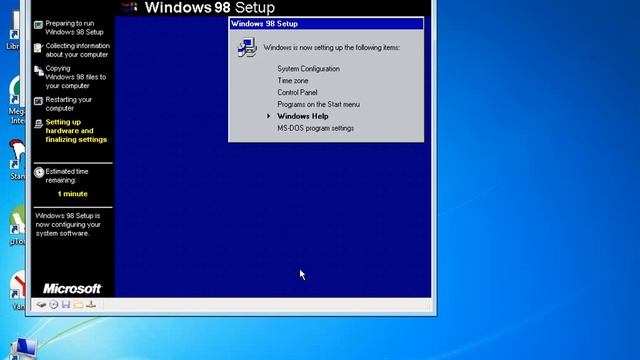Click the CD drive icon in VM status bar
Image resolution: width=640 pixels, height=360 pixels.
click(54, 304)
